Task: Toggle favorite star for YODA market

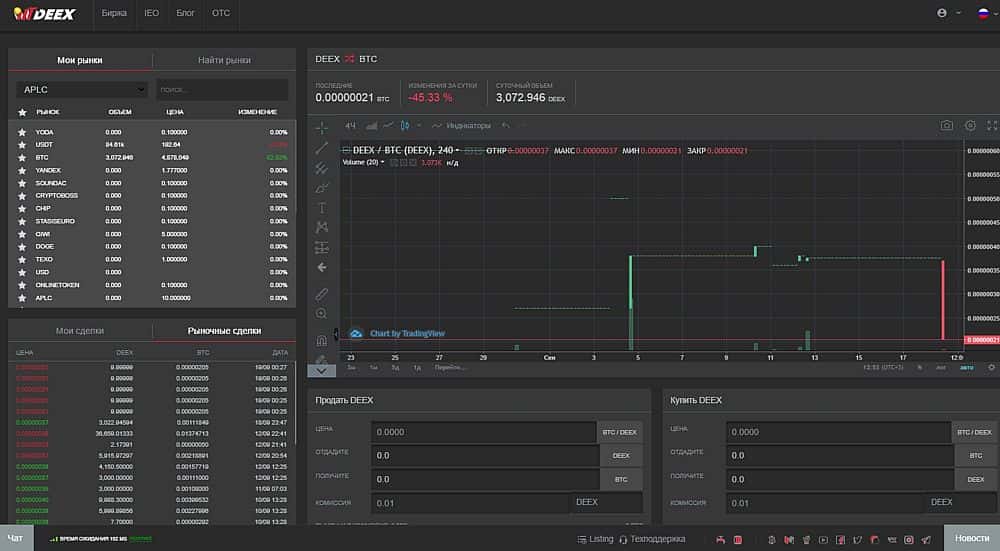Action: [x=21, y=132]
